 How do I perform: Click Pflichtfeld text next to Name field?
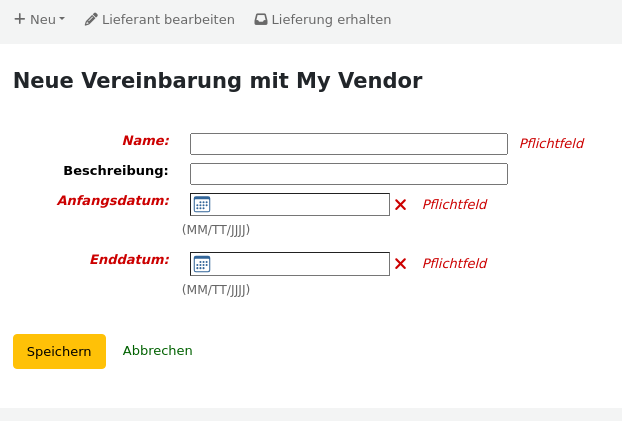[x=551, y=144]
